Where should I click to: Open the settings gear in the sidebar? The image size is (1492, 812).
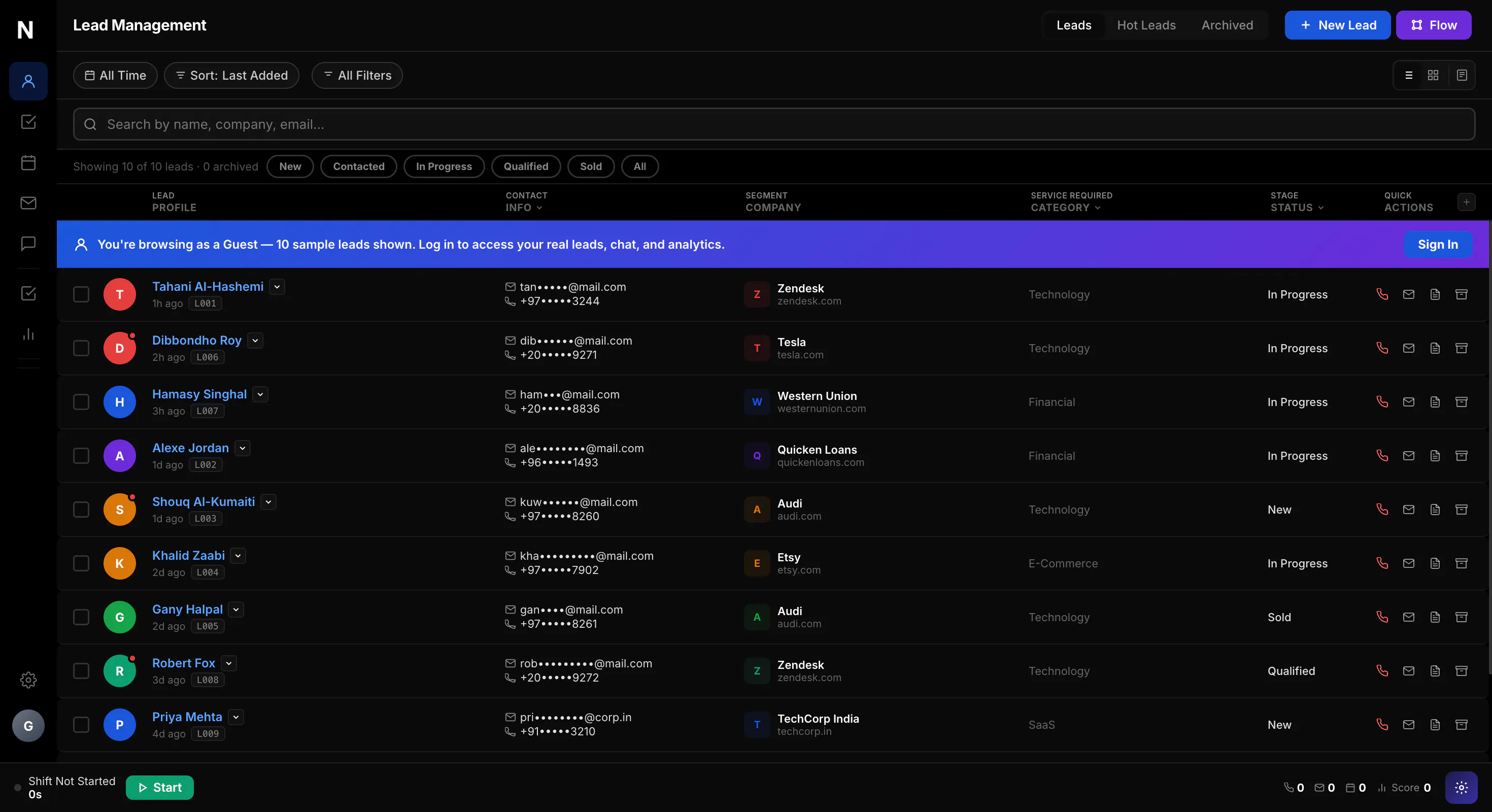click(28, 680)
